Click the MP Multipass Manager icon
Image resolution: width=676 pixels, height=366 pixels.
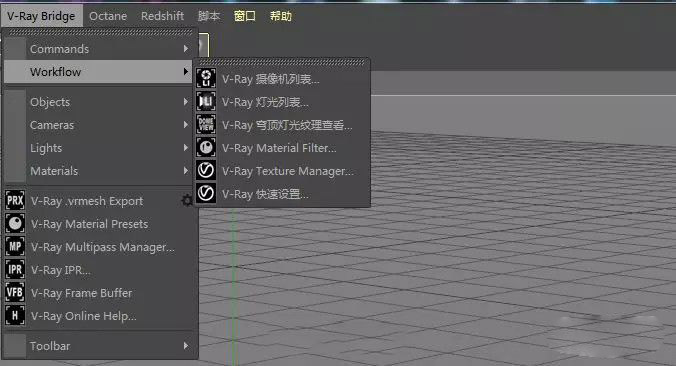15,247
